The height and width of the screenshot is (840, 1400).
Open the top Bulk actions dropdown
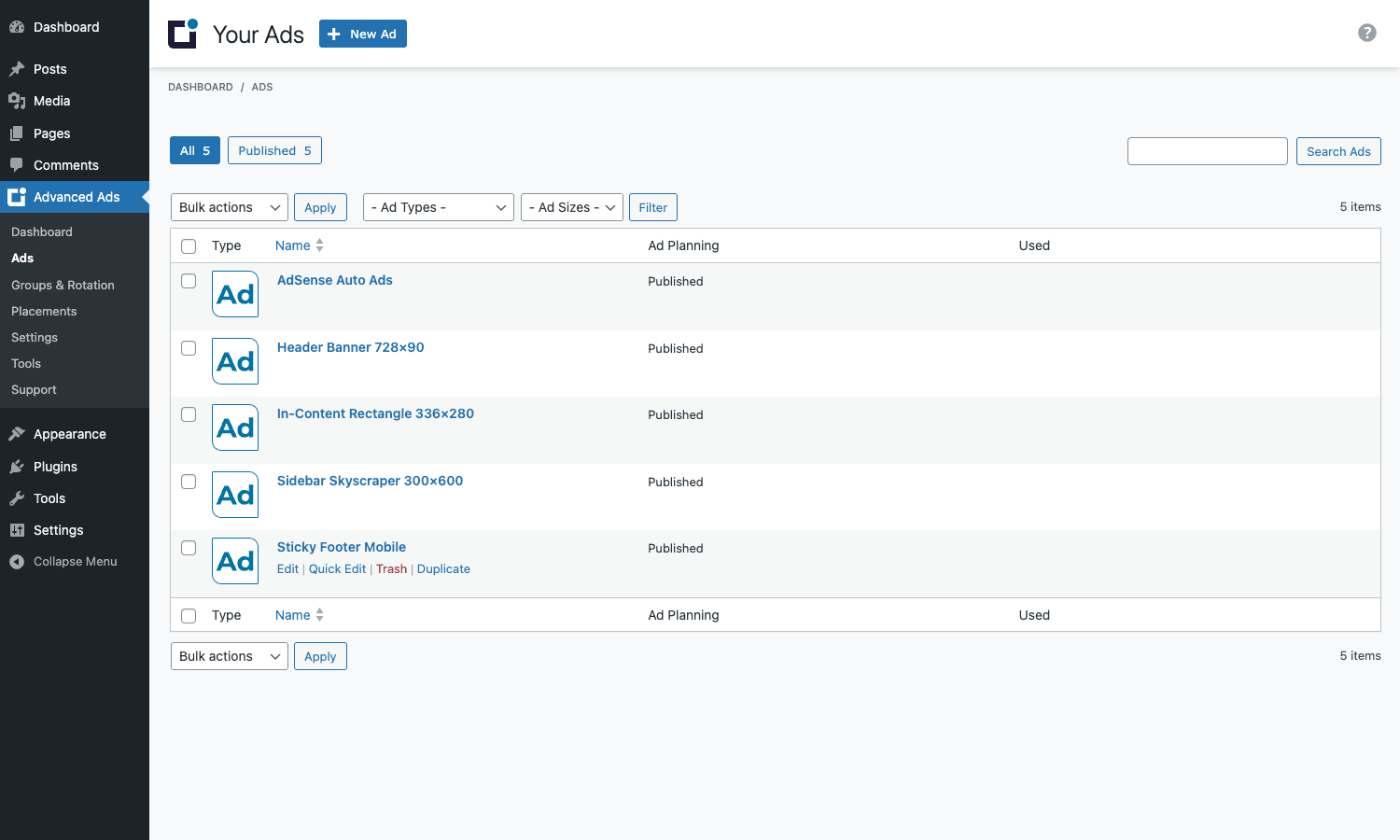(230, 207)
